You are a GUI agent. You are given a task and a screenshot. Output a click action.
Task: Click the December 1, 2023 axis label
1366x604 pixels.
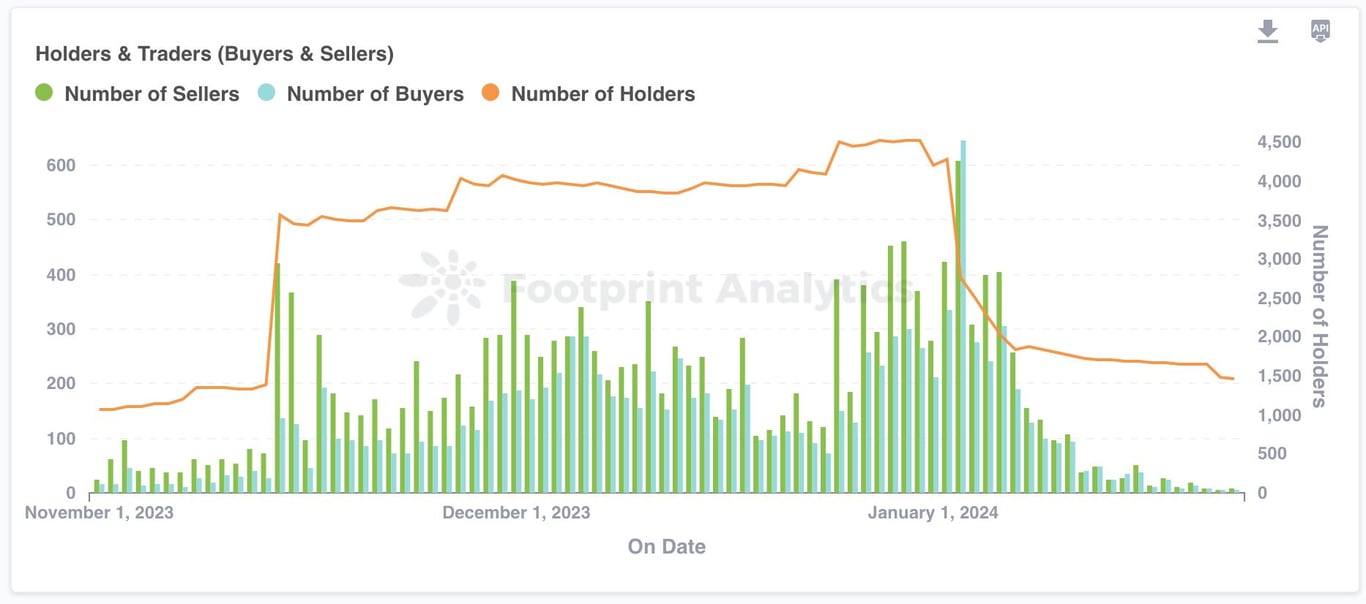516,513
